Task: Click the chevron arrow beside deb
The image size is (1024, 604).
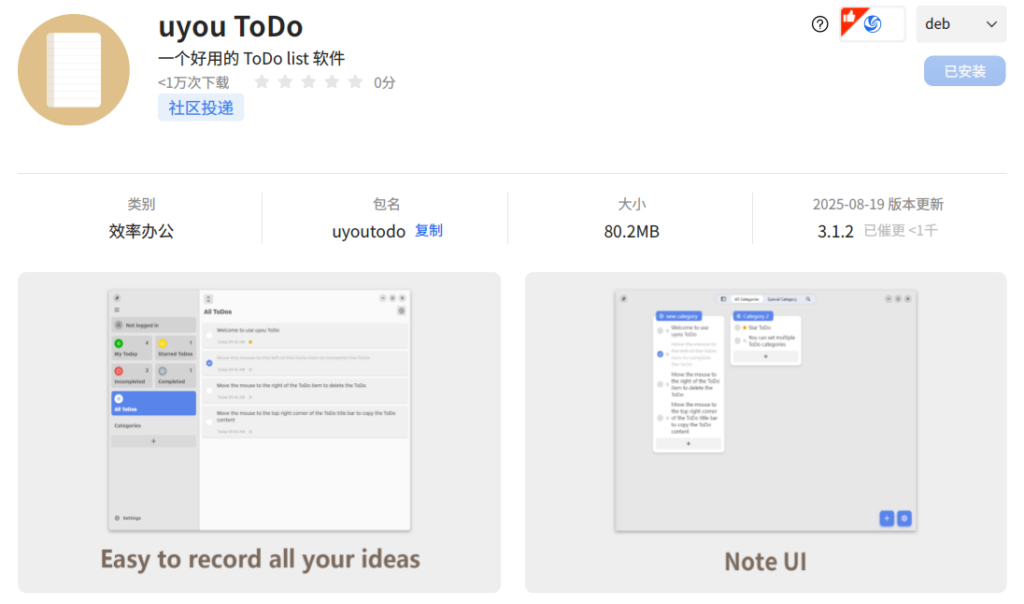Action: click(992, 24)
